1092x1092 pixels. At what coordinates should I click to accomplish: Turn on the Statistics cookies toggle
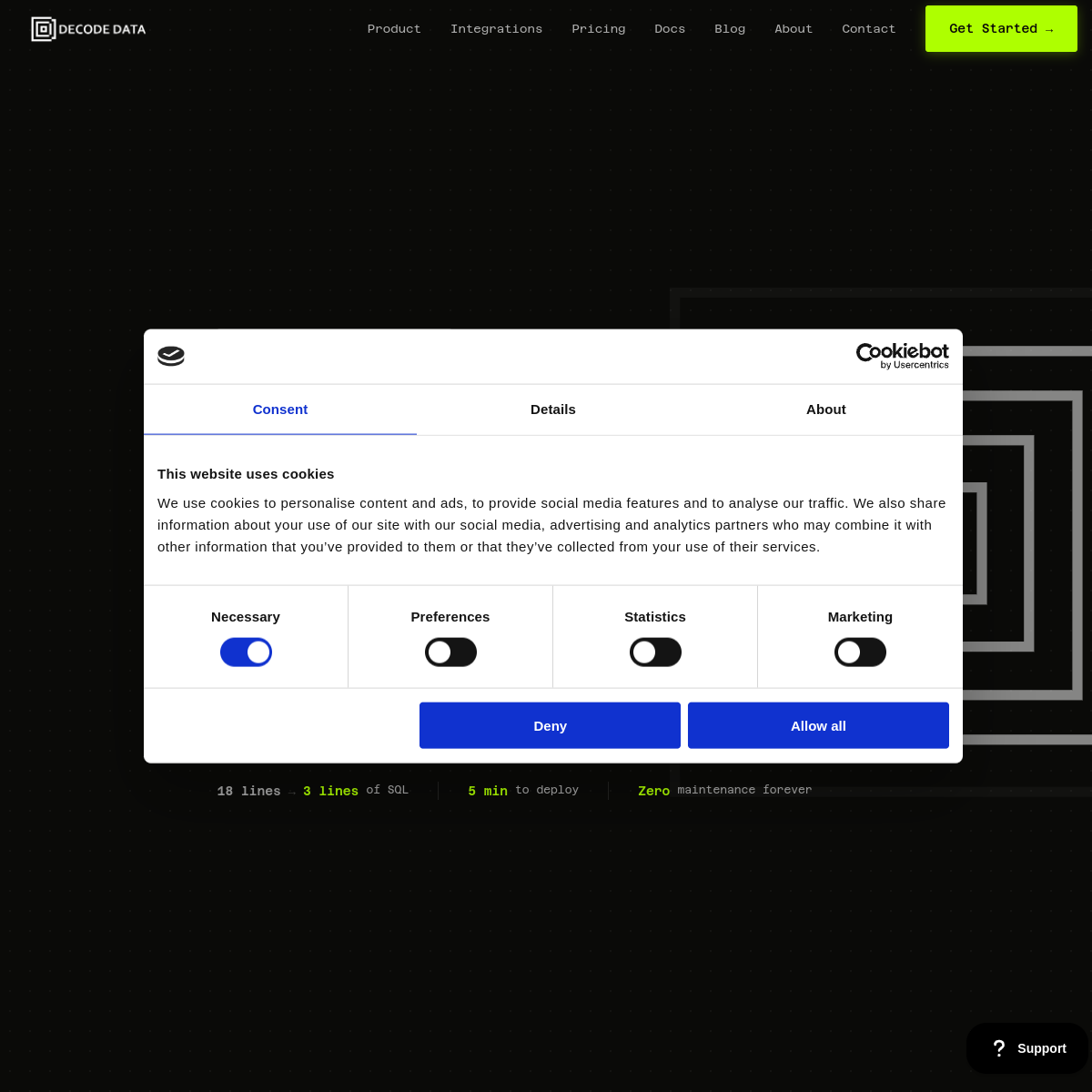click(655, 652)
